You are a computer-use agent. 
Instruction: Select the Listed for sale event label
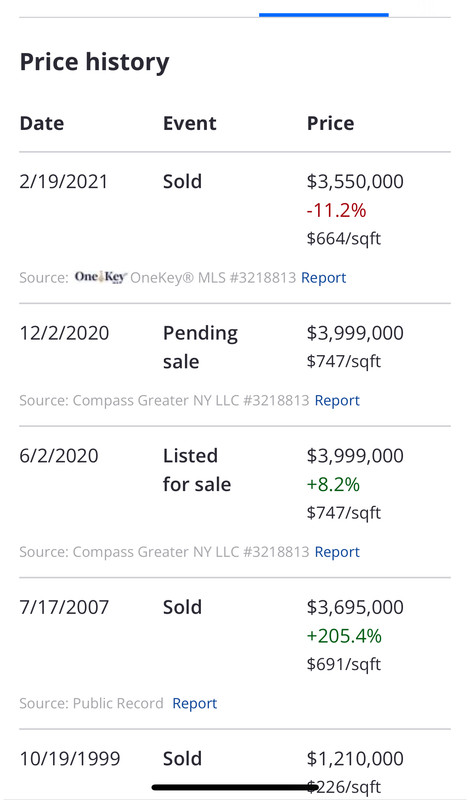point(196,470)
